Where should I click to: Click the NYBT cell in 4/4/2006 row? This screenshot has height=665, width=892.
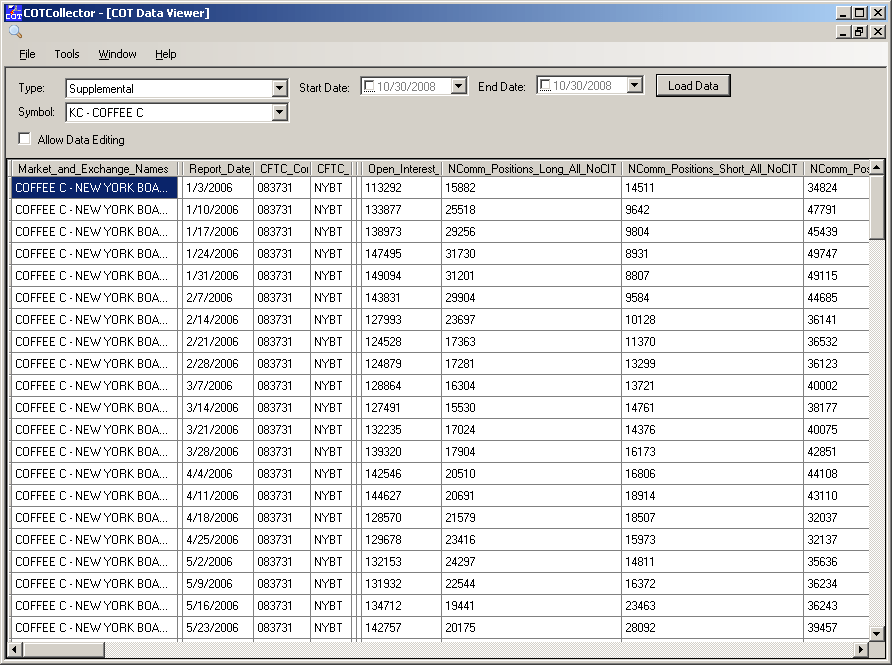click(x=331, y=474)
